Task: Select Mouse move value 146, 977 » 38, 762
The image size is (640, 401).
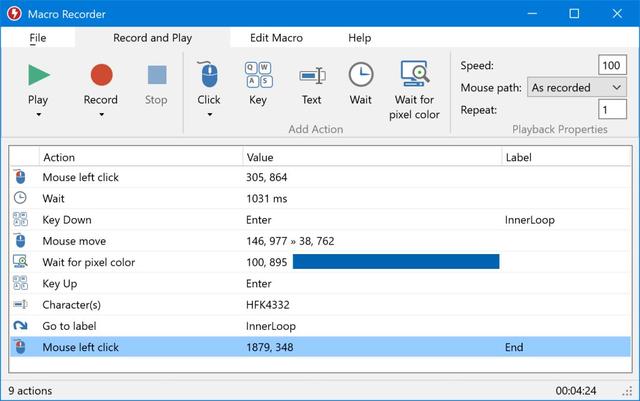Action: tap(290, 241)
